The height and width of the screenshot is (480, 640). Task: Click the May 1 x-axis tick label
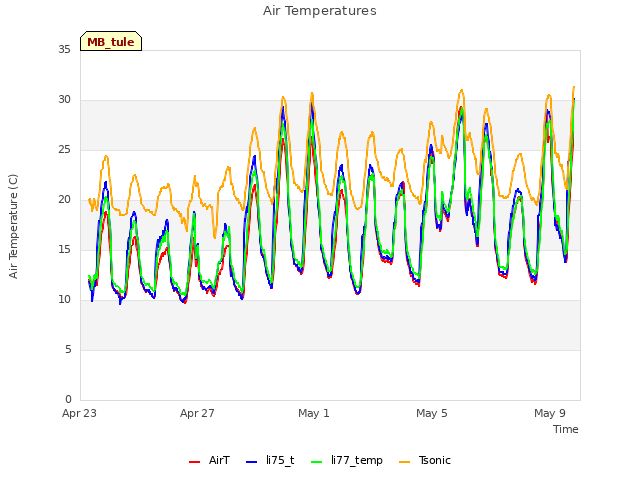coord(313,413)
